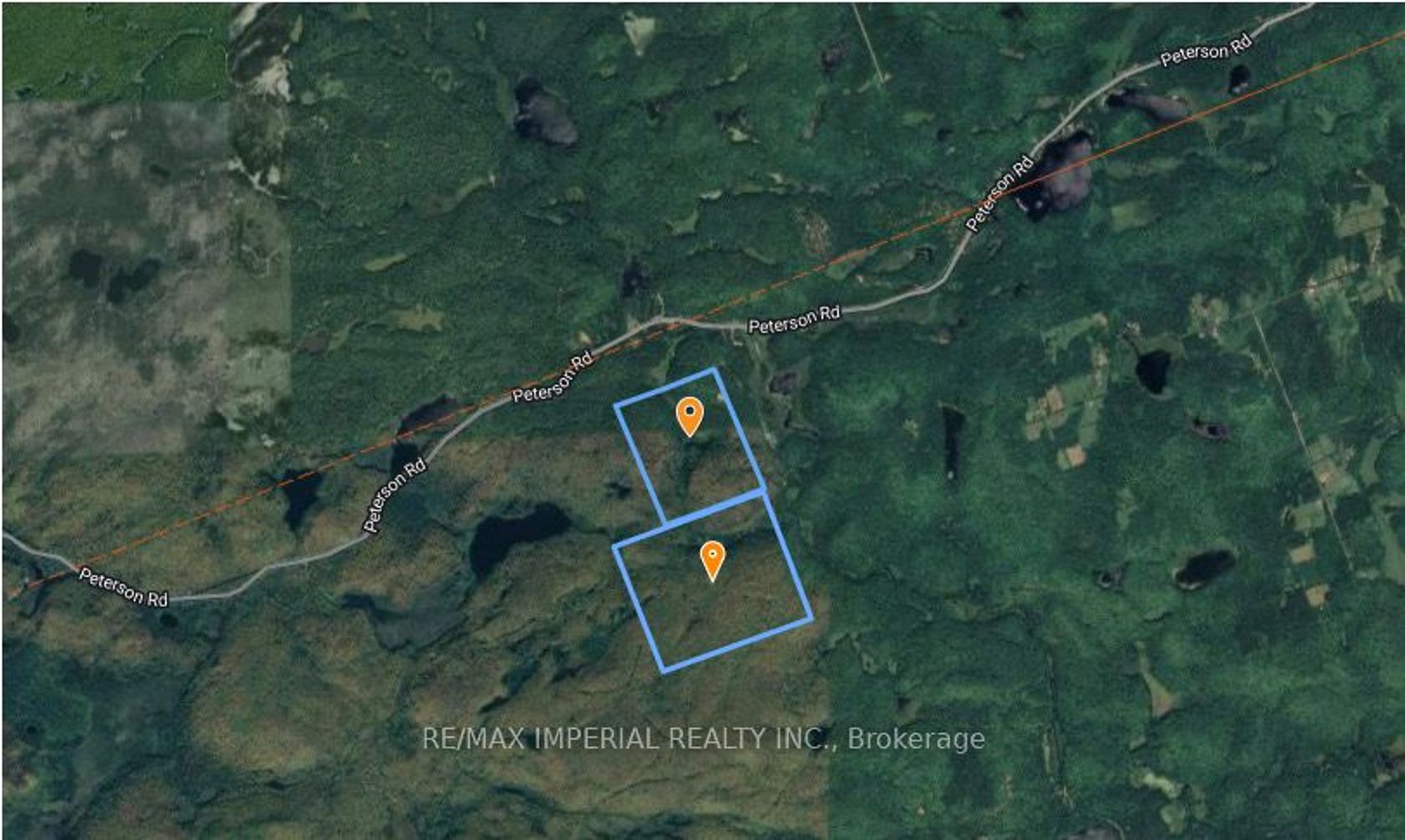Click the Peterson Rd label in the upper-right corner
1405x840 pixels.
pyautogui.click(x=1205, y=49)
